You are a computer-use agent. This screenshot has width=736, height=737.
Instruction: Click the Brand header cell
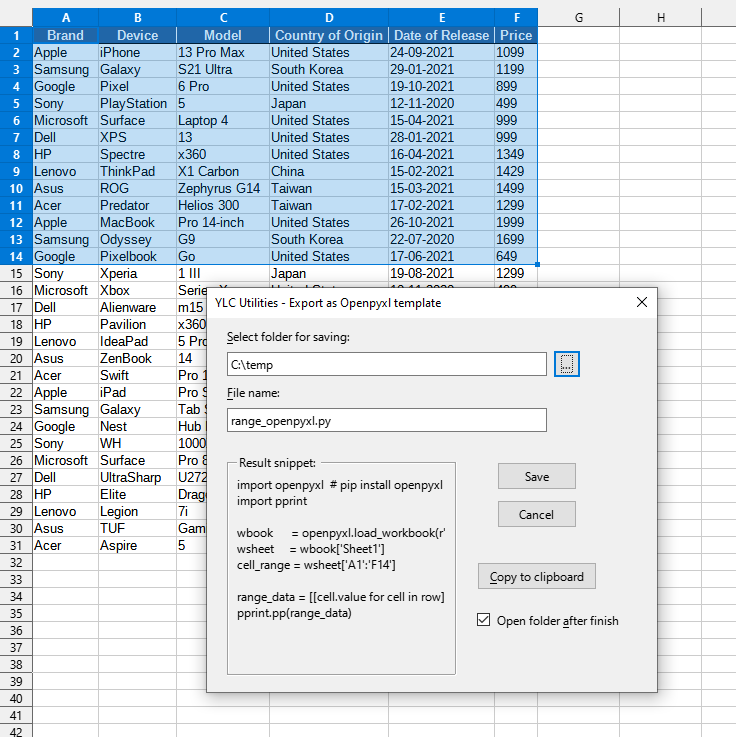[65, 35]
